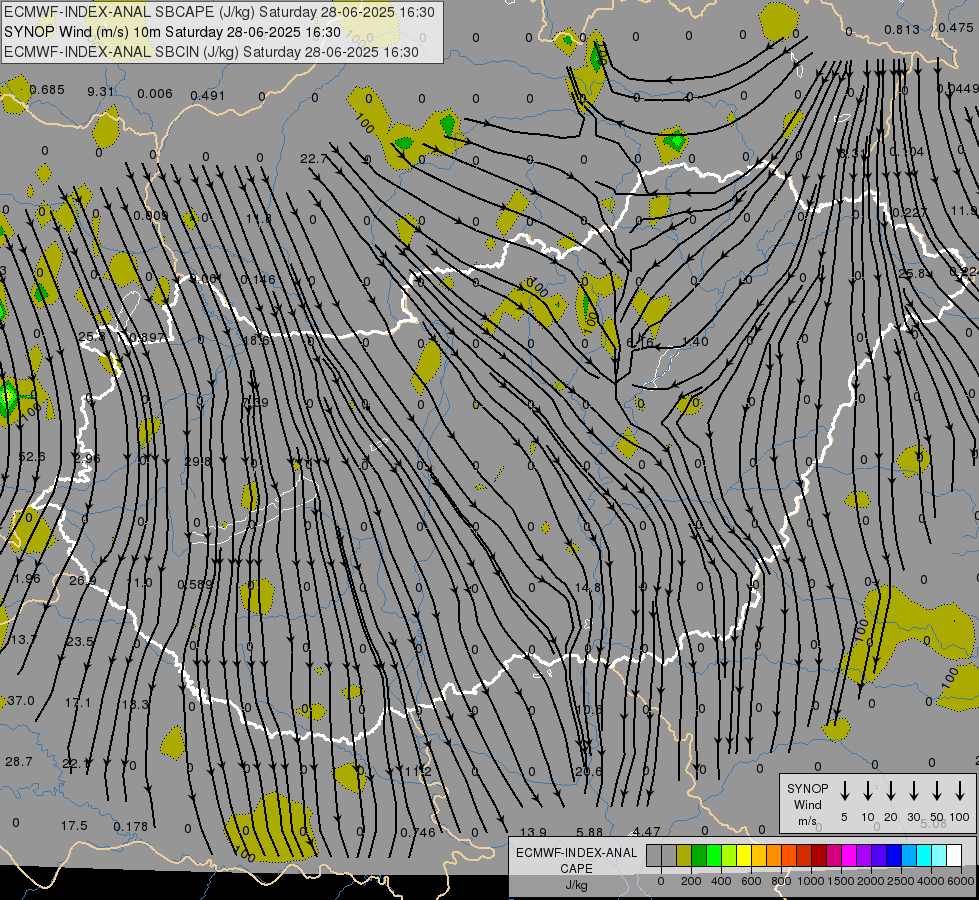Screen dimensions: 979x900
Task: Click the 0.491 value on the map
Action: point(208,96)
